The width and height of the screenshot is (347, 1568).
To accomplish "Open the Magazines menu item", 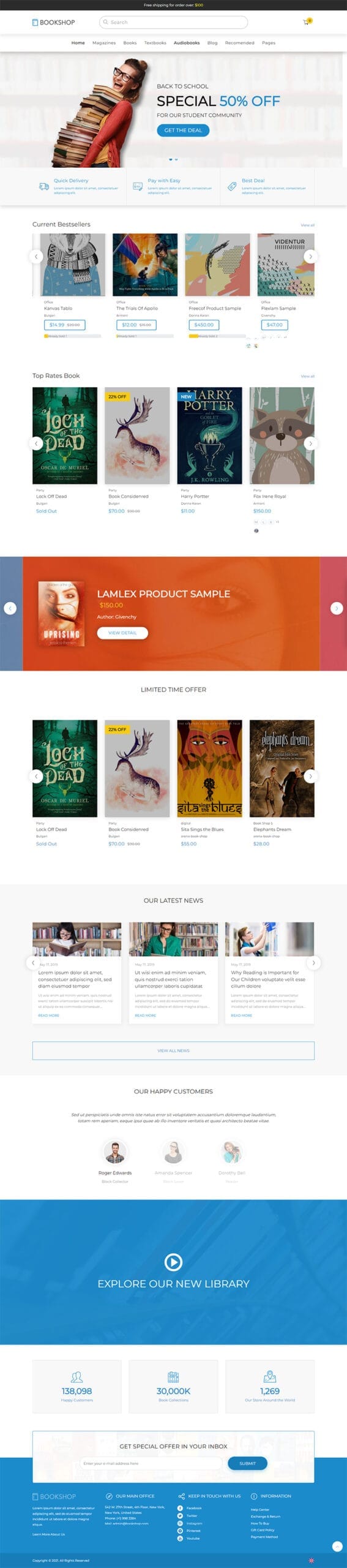I will (104, 43).
